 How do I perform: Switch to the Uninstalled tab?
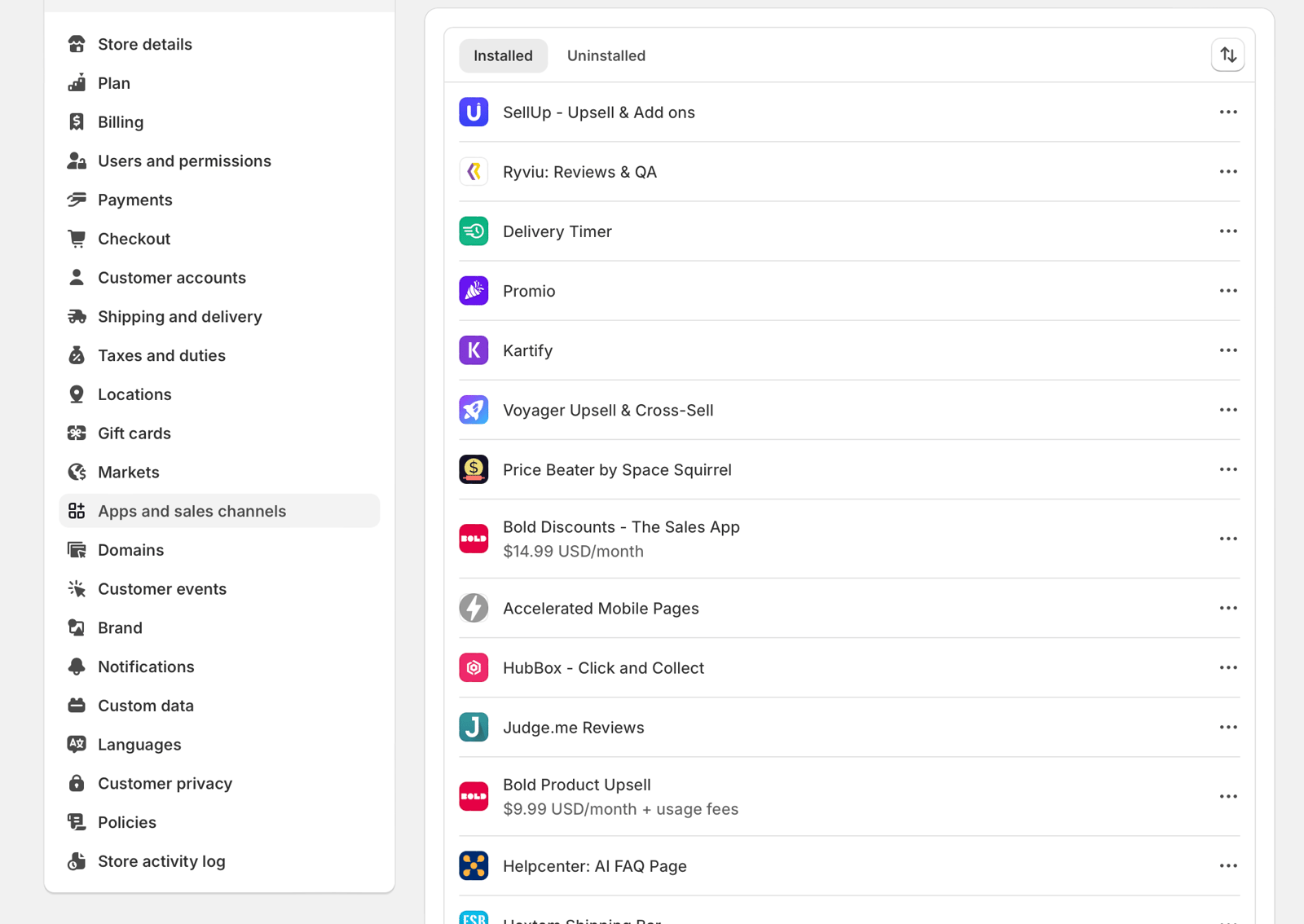point(606,55)
